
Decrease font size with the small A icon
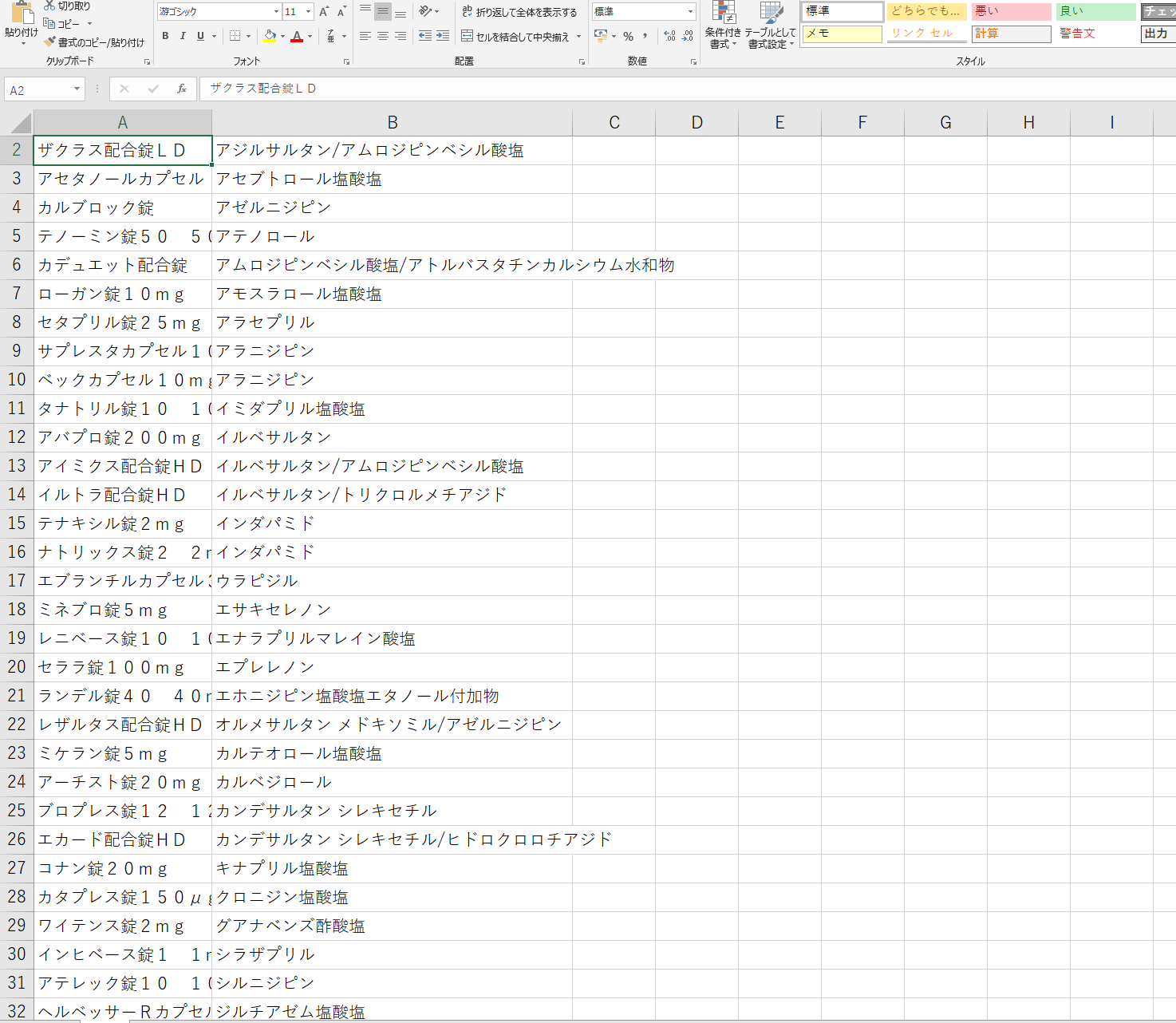(x=341, y=11)
